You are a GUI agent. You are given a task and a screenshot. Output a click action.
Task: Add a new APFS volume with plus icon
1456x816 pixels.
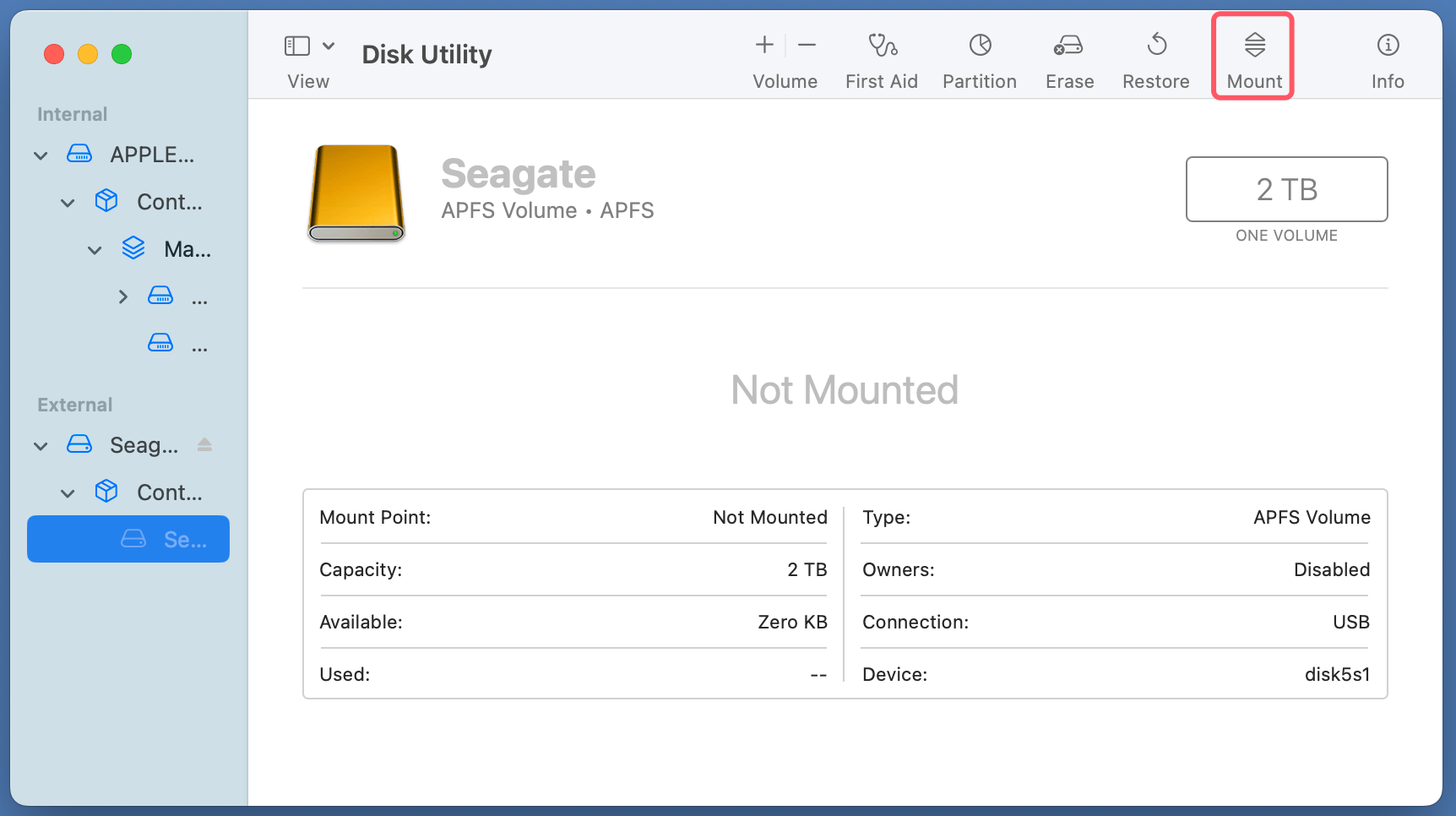(763, 45)
